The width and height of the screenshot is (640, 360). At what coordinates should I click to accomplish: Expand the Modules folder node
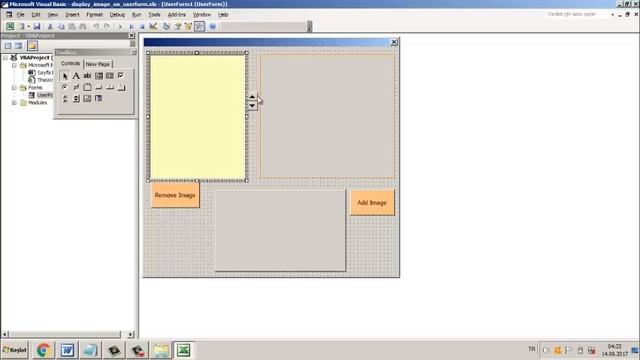[14, 103]
